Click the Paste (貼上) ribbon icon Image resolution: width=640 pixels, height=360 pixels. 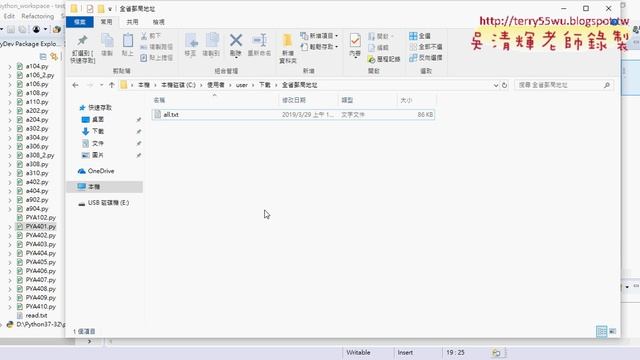tap(127, 45)
